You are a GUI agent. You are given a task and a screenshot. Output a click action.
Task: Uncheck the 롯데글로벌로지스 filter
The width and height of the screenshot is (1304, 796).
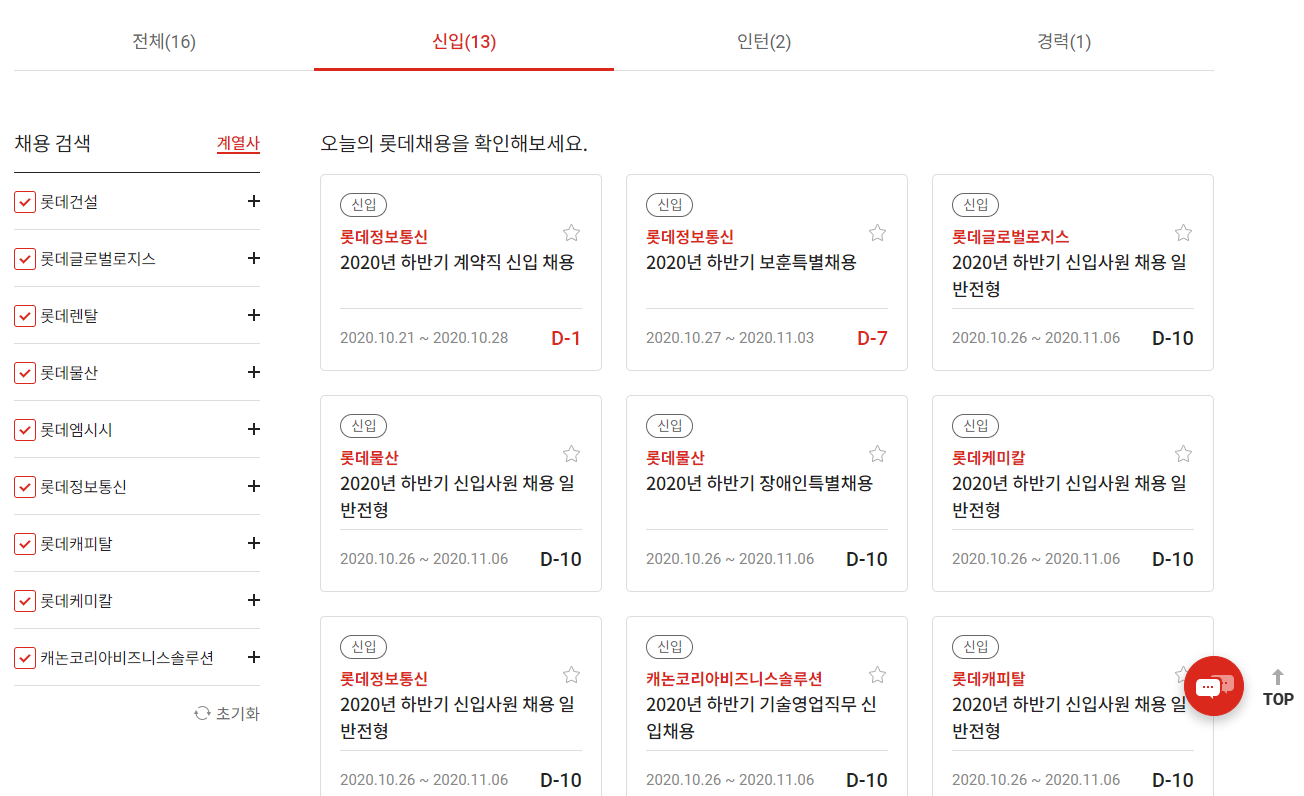tap(25, 259)
